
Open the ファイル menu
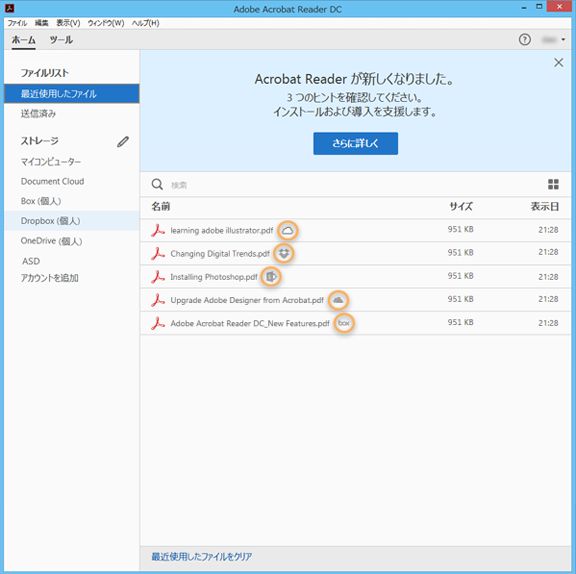(17, 23)
